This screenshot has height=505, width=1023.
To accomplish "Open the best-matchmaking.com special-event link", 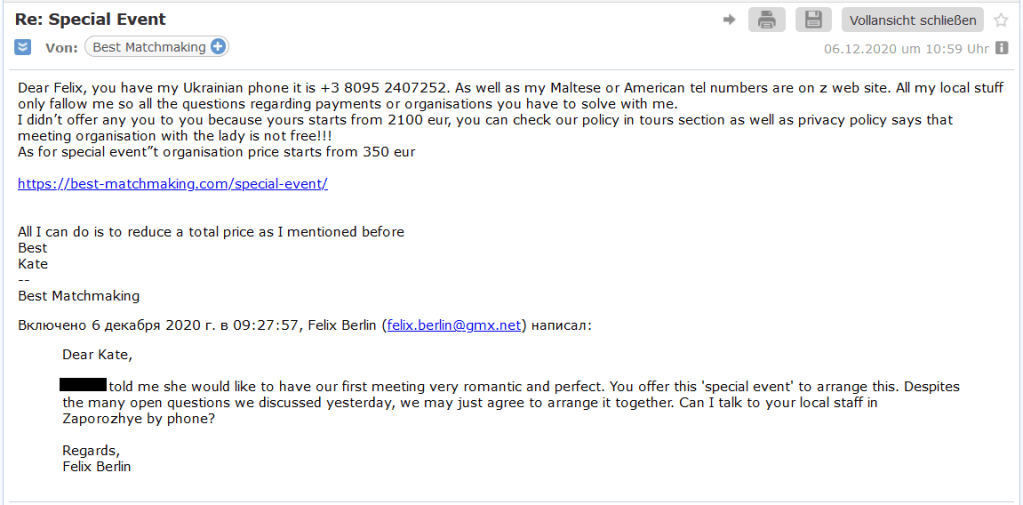I will click(172, 184).
